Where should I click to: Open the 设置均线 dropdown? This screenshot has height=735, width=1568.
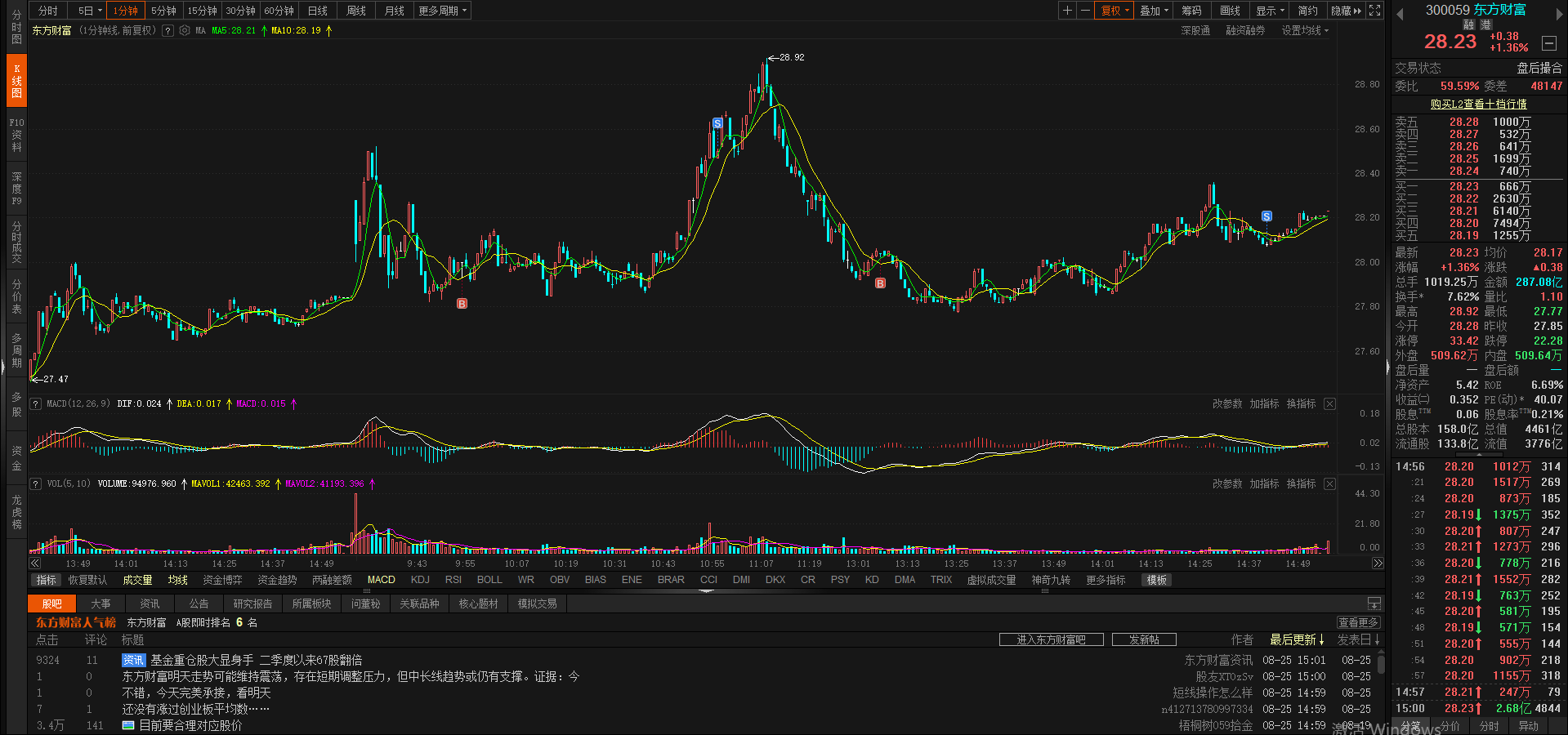click(1305, 30)
